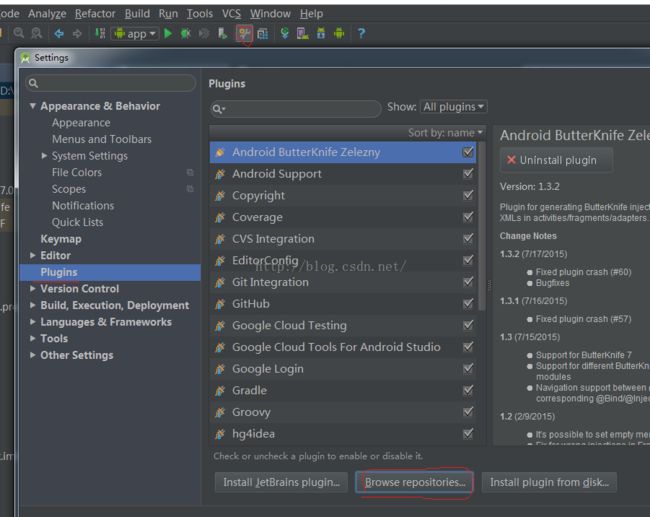Image resolution: width=650 pixels, height=517 pixels.
Task: Toggle the Copyright plugin checkbox
Action: click(468, 195)
